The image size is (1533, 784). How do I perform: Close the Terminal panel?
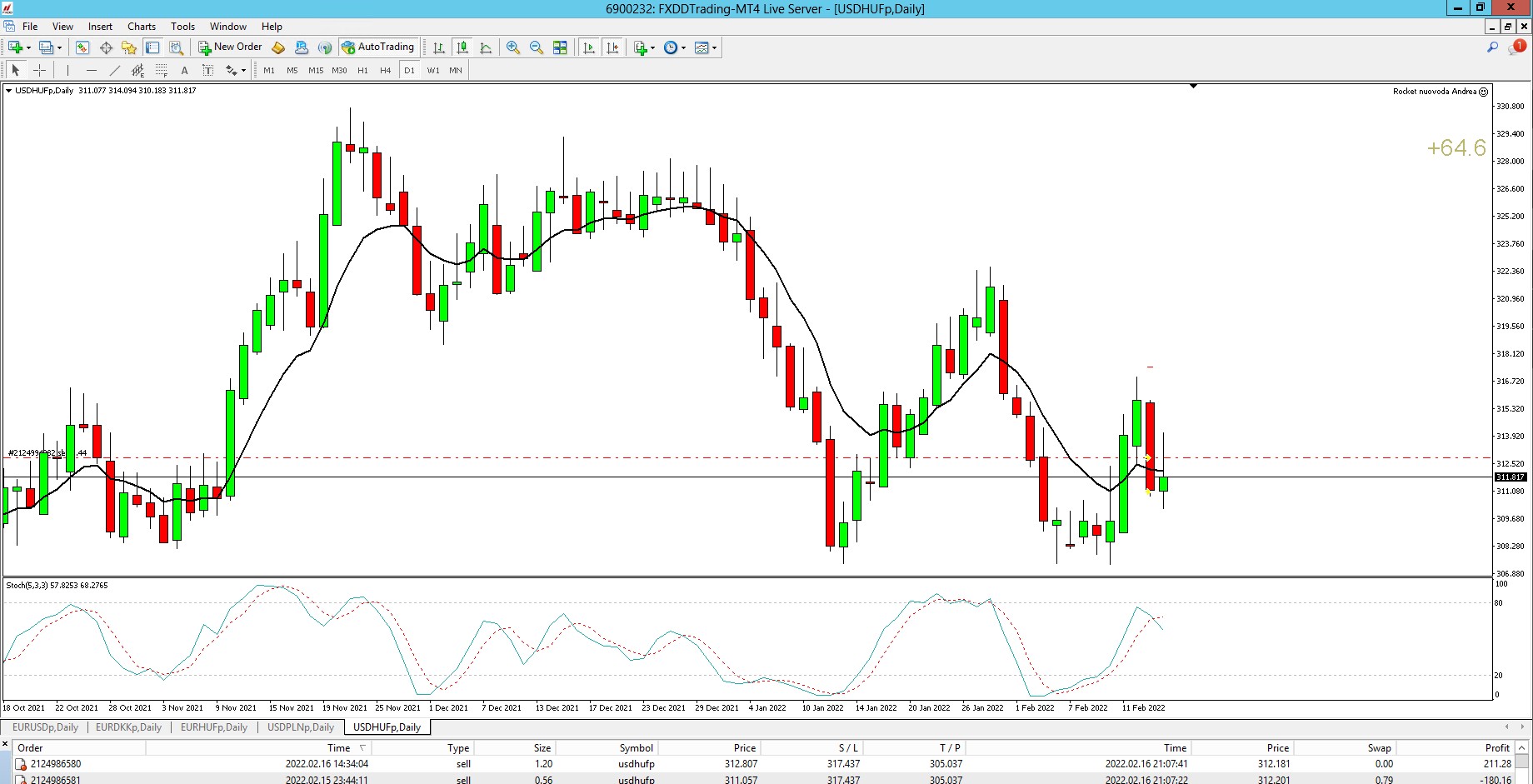tap(5, 744)
